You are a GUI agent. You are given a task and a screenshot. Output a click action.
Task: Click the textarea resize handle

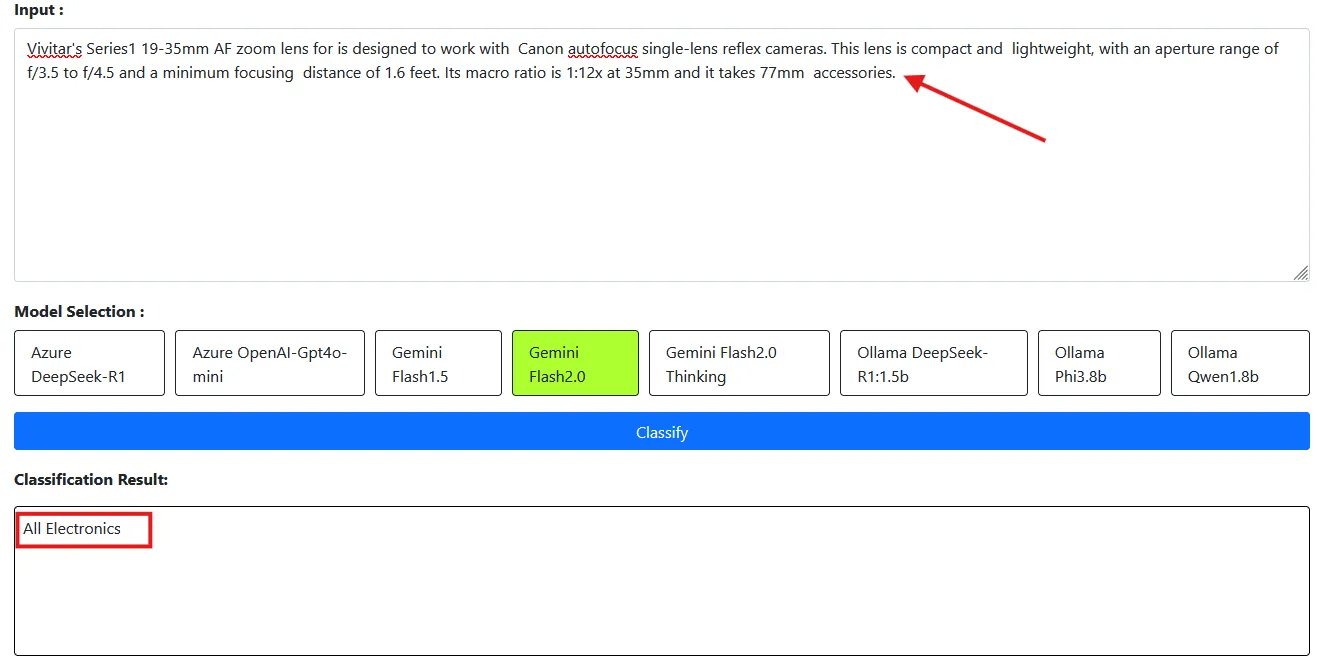tap(1302, 273)
